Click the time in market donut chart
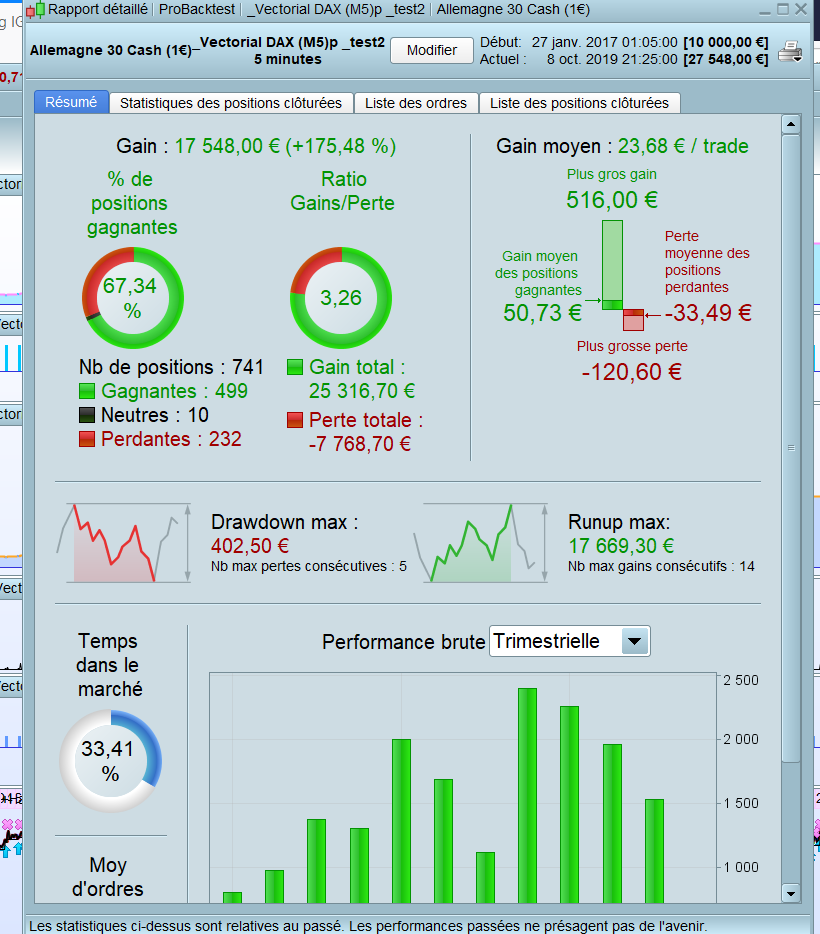 point(111,761)
